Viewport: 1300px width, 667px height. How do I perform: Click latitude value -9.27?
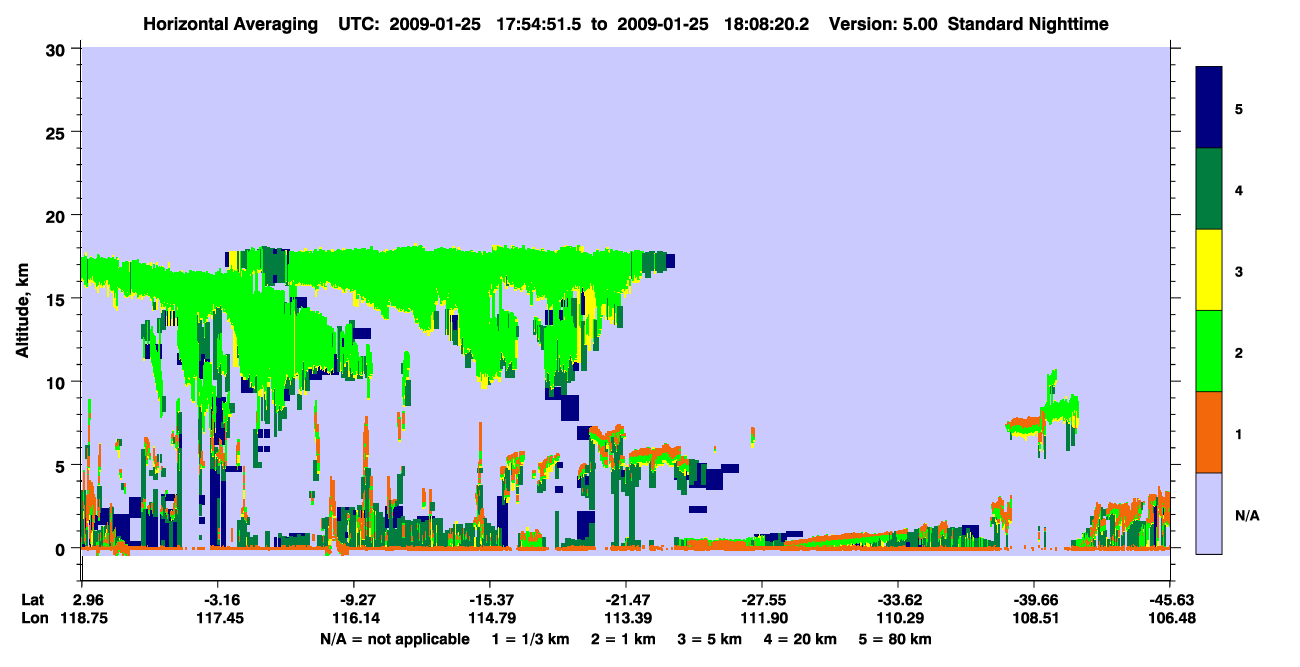coord(353,600)
